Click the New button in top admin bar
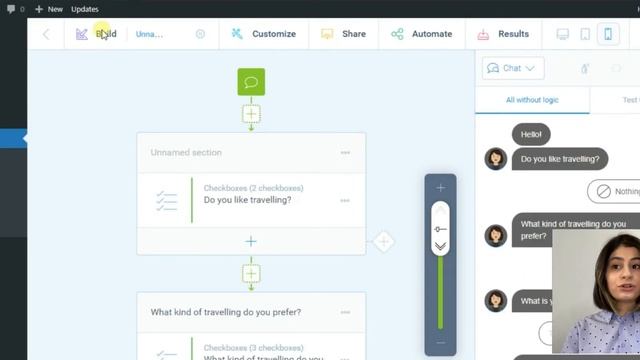640x360 pixels. tap(49, 9)
